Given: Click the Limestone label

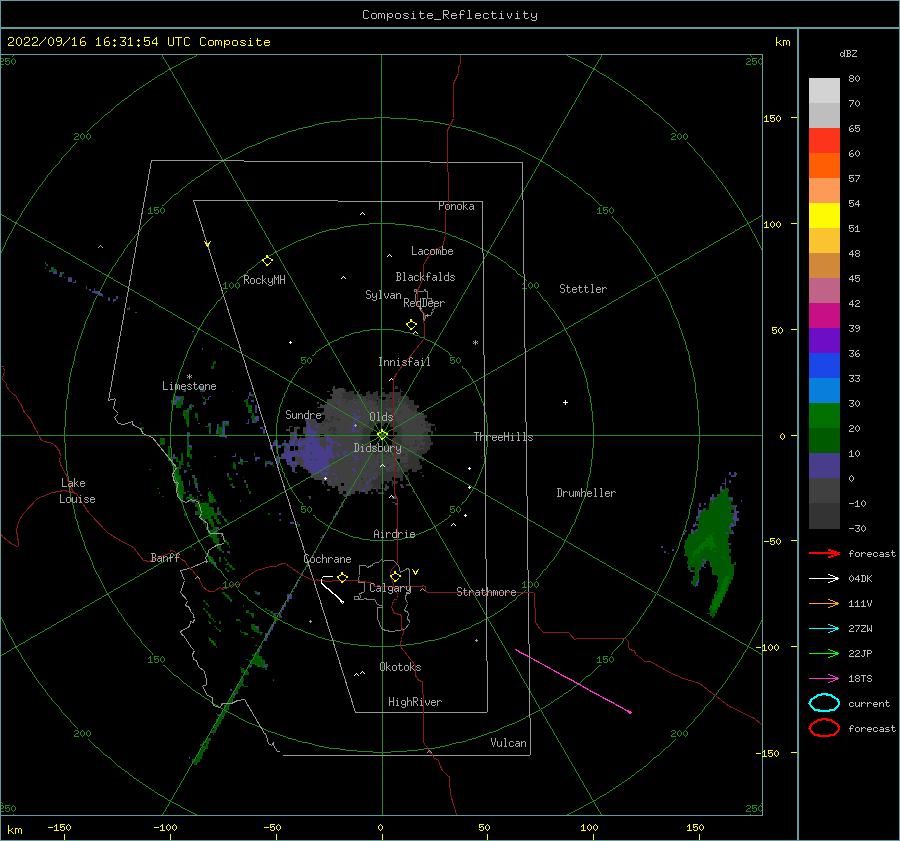Looking at the screenshot, I should point(189,386).
